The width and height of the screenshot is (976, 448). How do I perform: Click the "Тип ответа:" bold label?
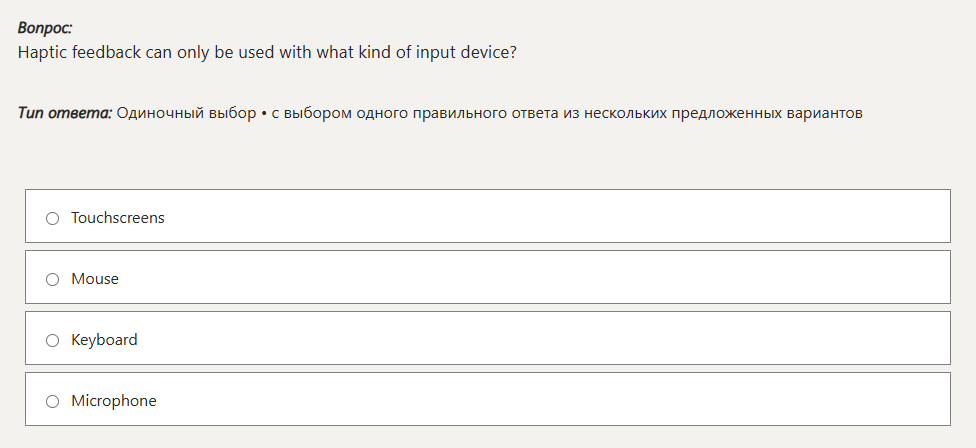coord(64,113)
